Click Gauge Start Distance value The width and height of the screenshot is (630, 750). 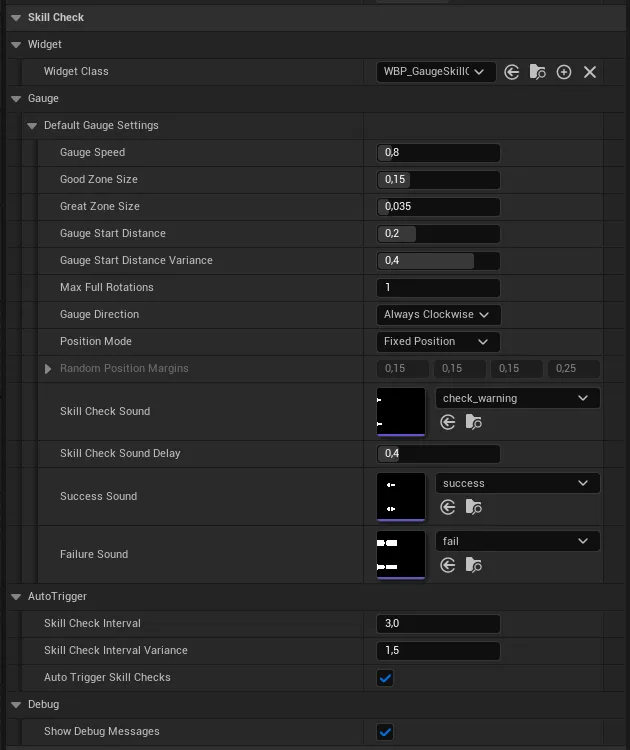click(x=438, y=233)
